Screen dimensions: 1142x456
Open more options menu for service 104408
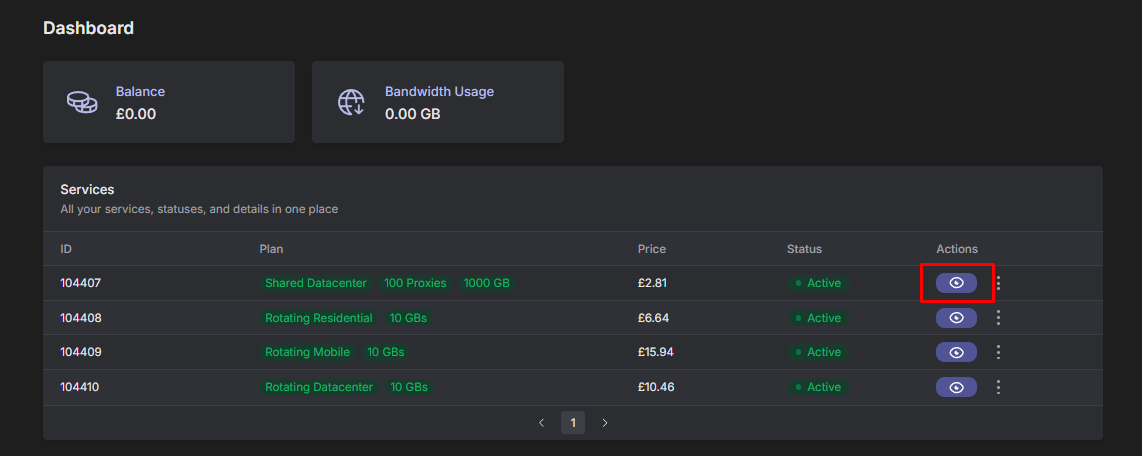point(999,318)
